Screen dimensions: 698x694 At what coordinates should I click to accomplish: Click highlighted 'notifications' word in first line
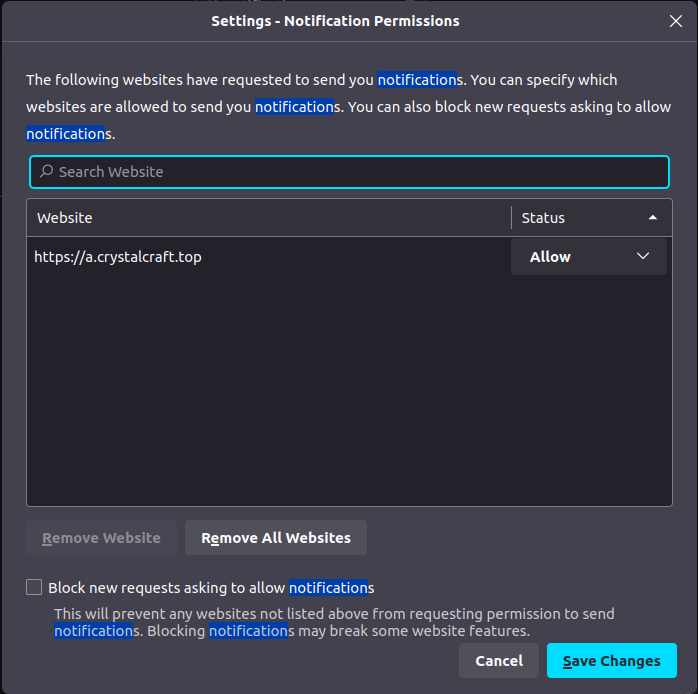(417, 80)
